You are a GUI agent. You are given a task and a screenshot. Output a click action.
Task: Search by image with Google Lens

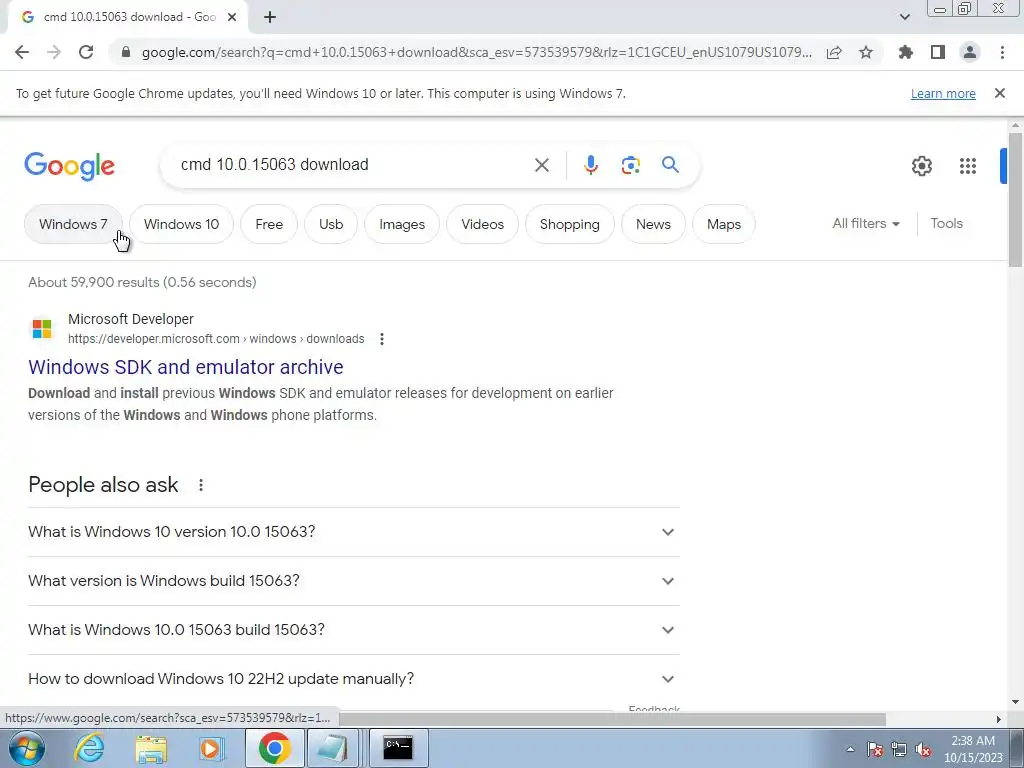tap(630, 165)
